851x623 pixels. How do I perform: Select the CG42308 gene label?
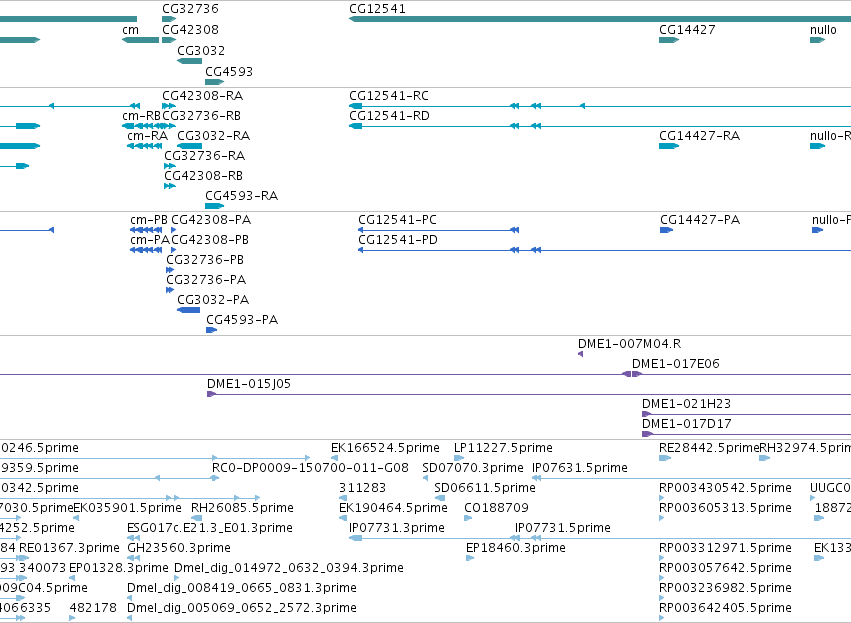coord(190,30)
